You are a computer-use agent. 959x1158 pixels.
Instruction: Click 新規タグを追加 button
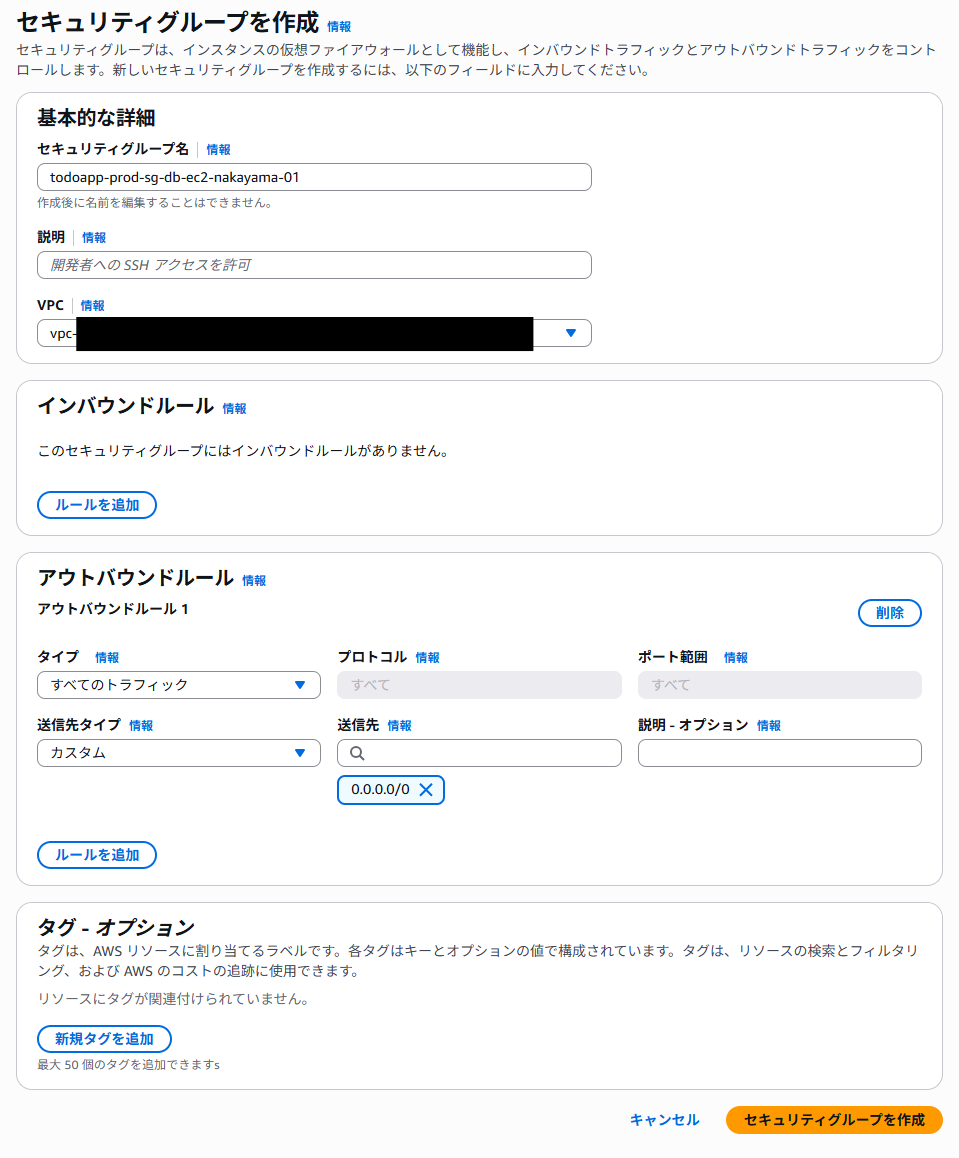pyautogui.click(x=104, y=1039)
